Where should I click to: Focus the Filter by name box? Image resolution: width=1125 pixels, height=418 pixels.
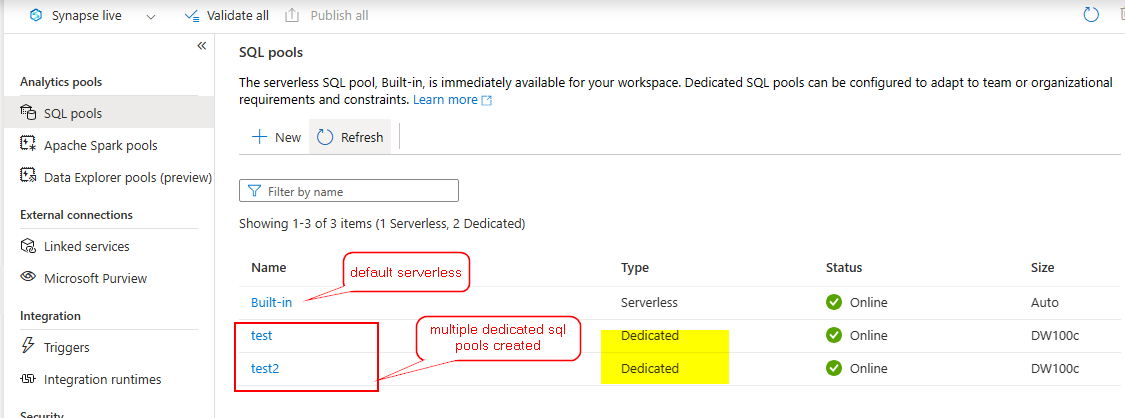coord(349,191)
